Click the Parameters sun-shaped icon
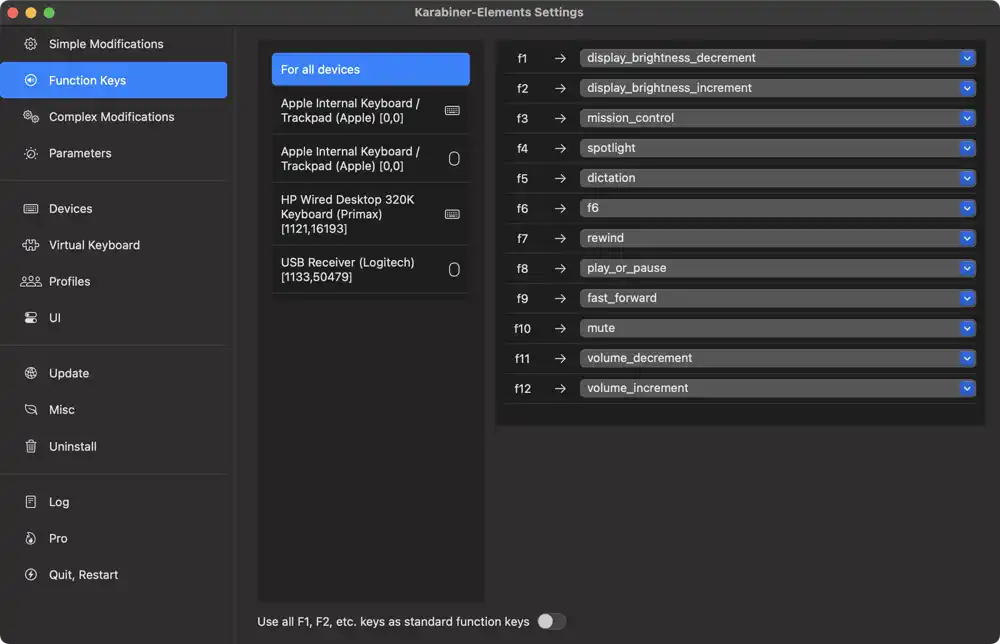 [31, 154]
